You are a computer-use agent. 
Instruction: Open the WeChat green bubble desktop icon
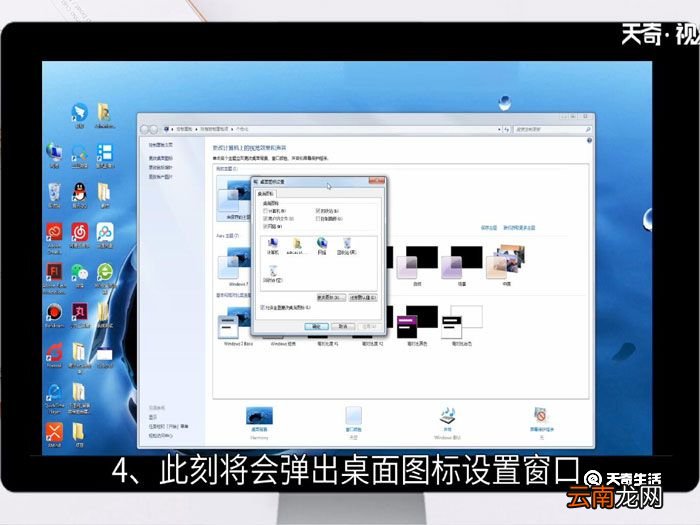coord(79,275)
